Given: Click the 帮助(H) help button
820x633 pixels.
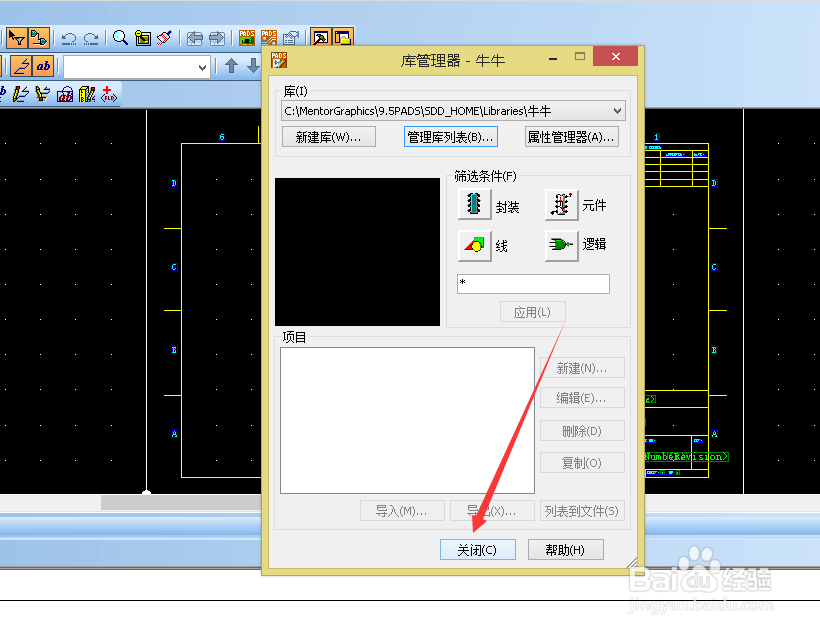Looking at the screenshot, I should point(565,550).
